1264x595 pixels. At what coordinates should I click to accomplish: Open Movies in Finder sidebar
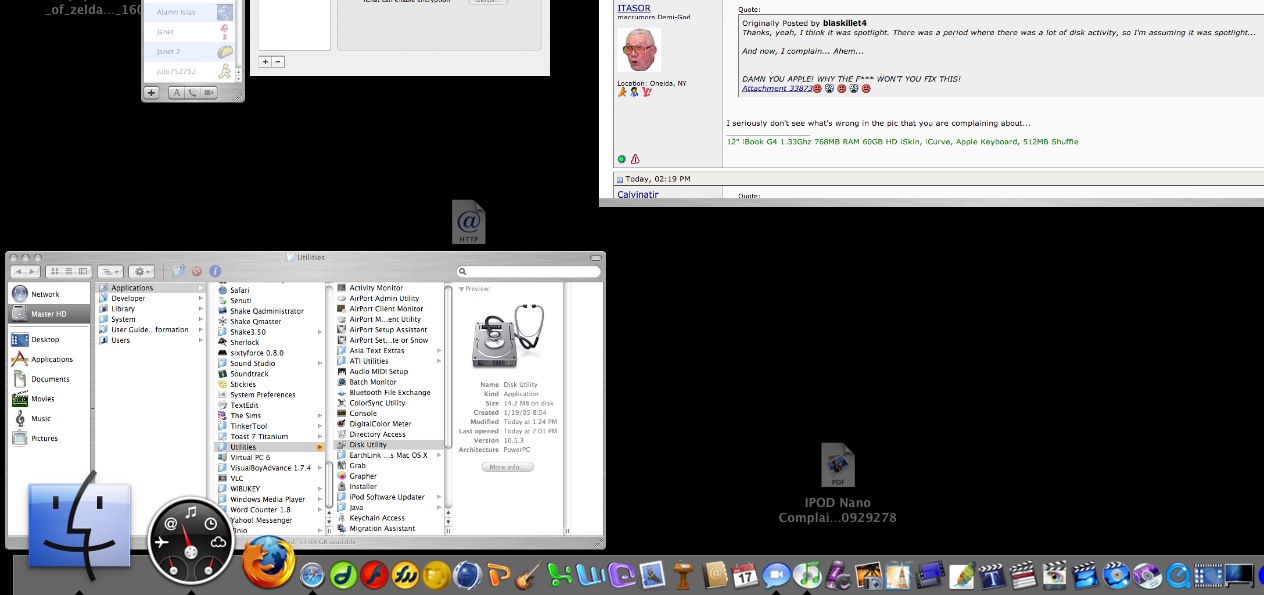click(x=49, y=399)
